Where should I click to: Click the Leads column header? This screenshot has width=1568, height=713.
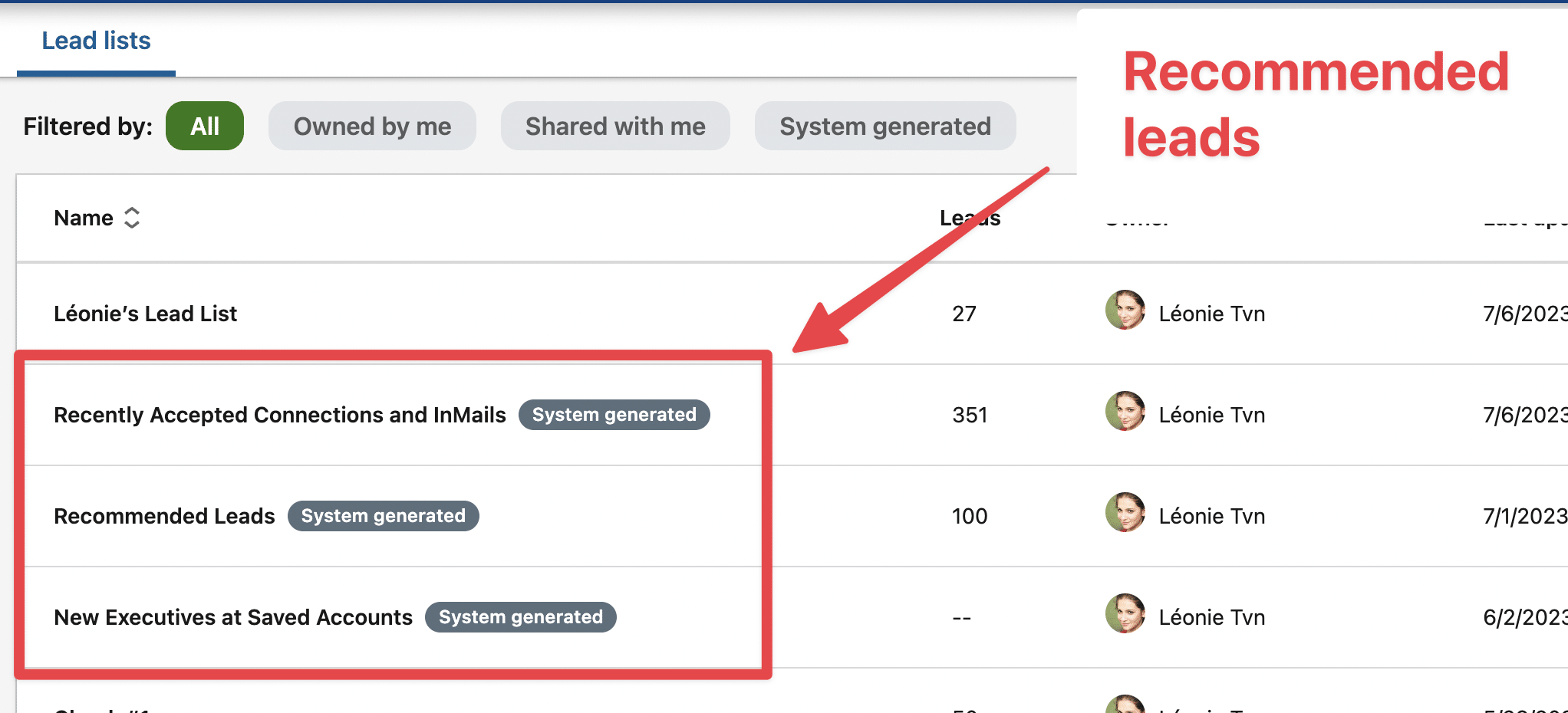click(x=970, y=218)
